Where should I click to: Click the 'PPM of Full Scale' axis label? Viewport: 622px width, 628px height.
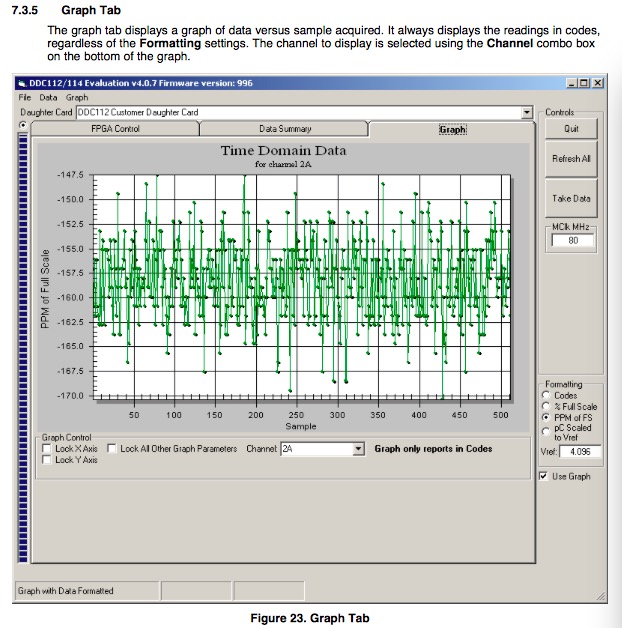pos(45,289)
